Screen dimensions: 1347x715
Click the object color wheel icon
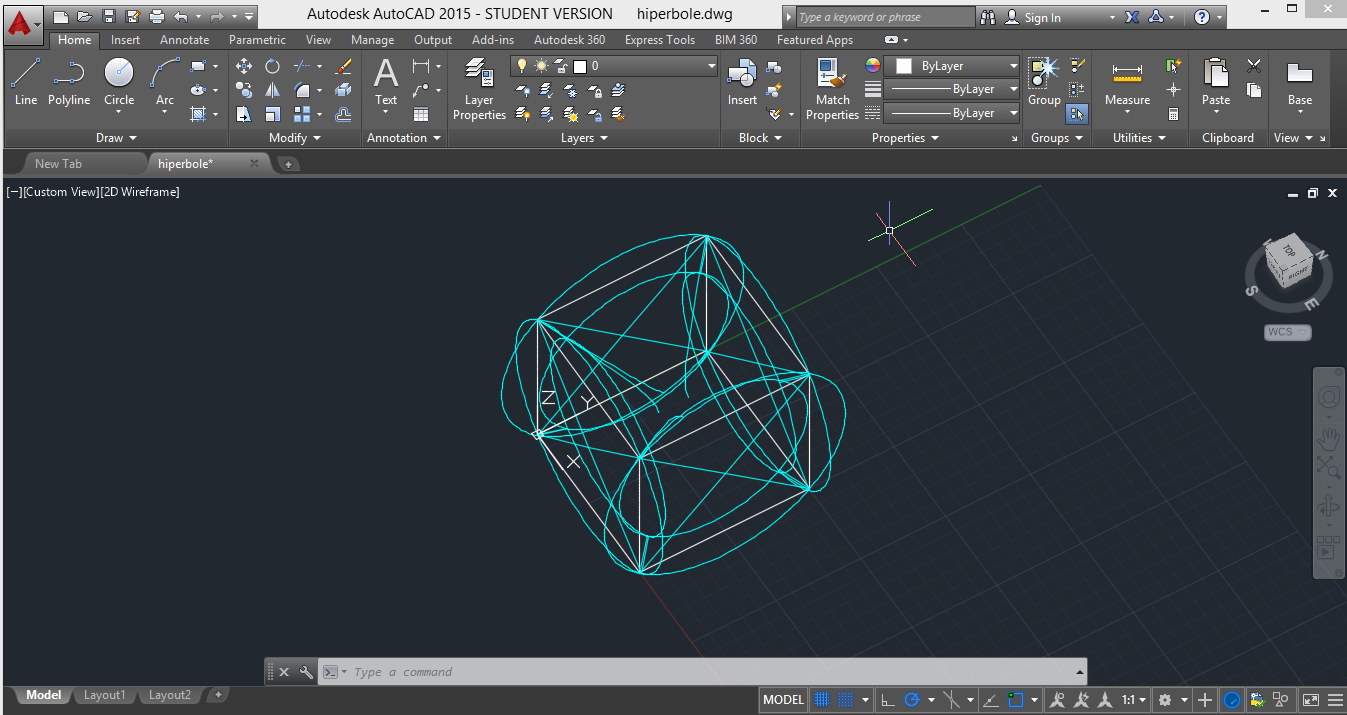[873, 66]
